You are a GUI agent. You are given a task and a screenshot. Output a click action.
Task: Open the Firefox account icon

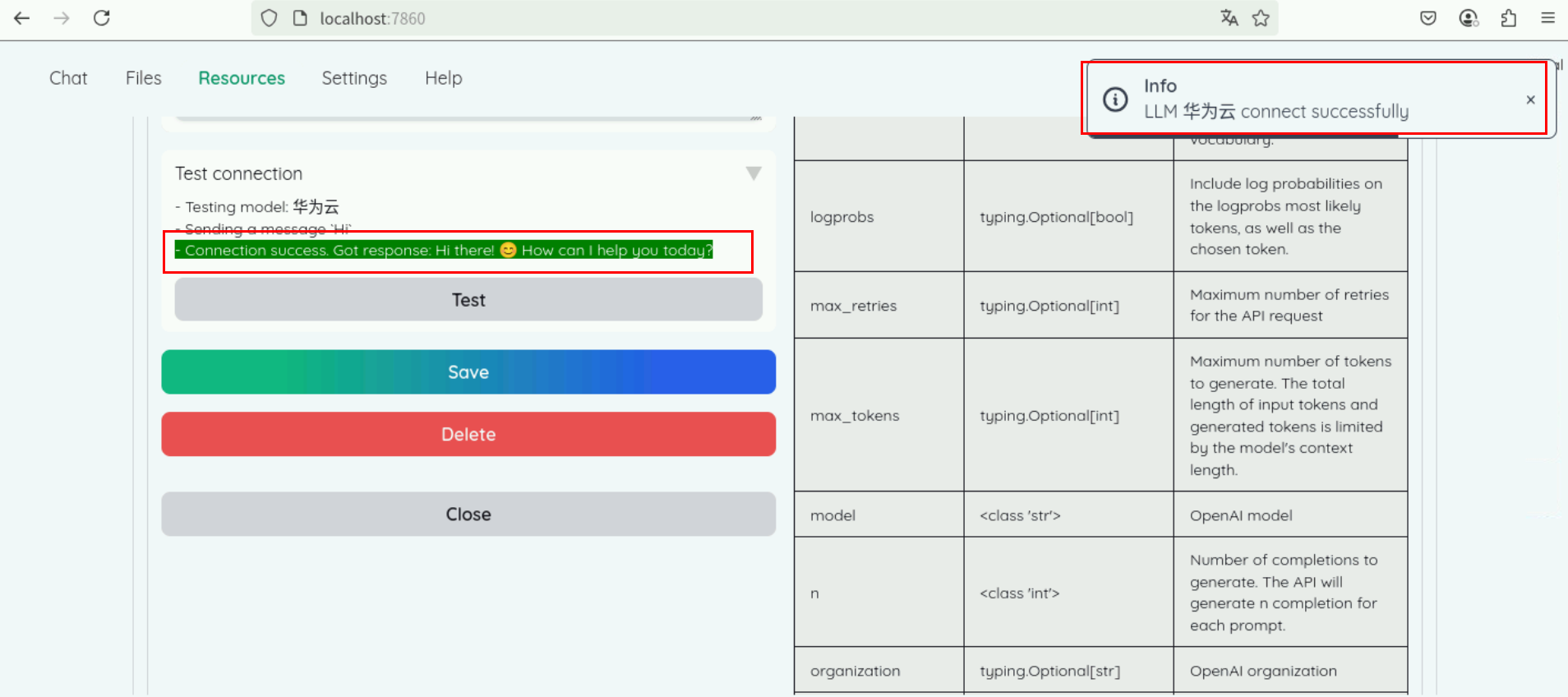coord(1469,18)
